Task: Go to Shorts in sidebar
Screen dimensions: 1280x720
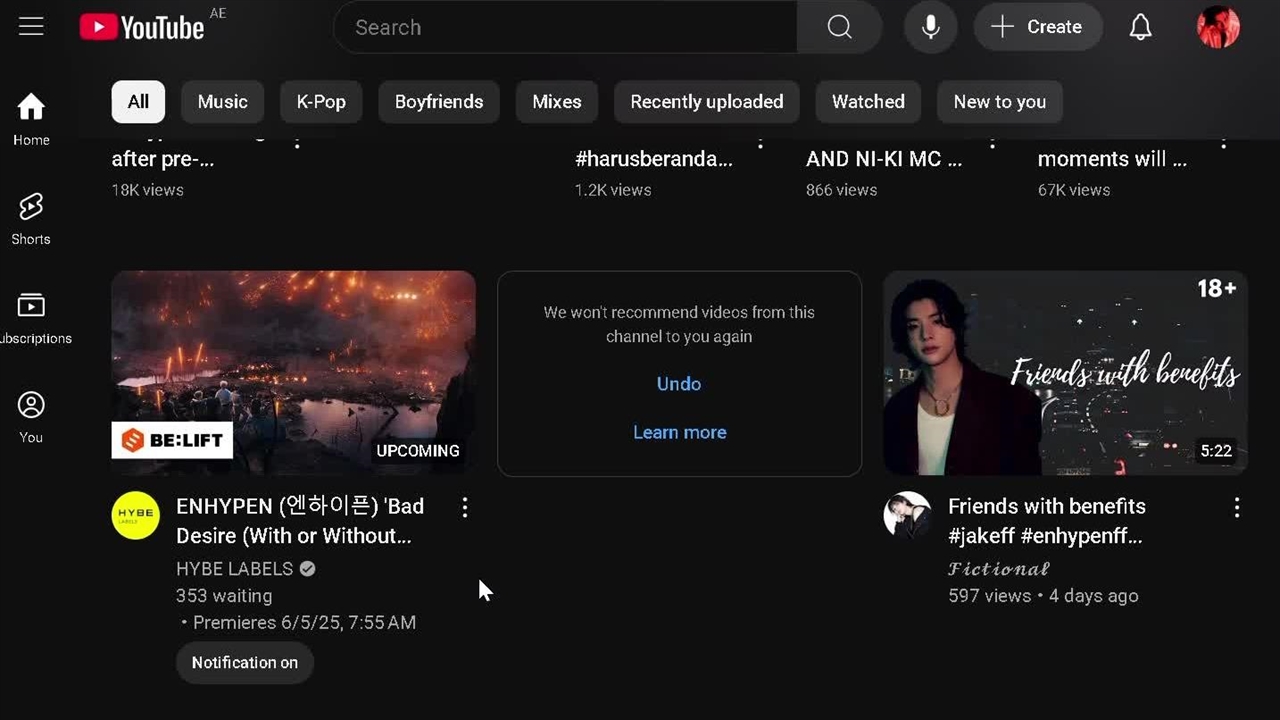Action: [31, 218]
